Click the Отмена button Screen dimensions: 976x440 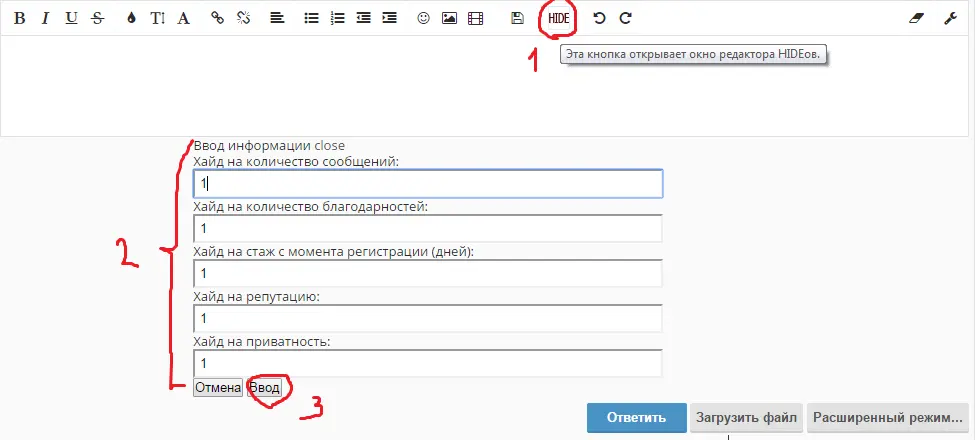click(218, 388)
